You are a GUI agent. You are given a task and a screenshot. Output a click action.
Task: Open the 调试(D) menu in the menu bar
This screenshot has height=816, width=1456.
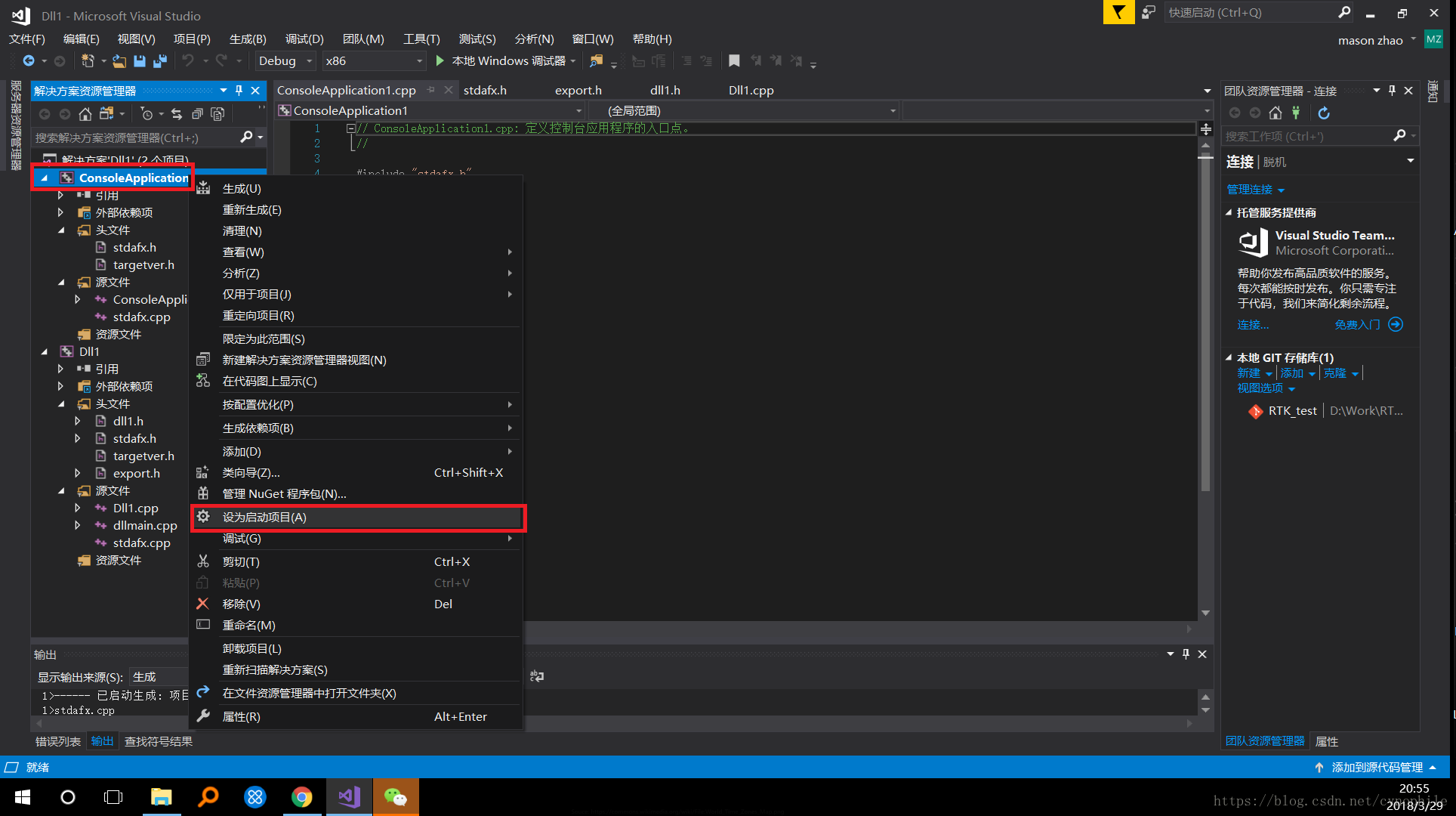304,39
